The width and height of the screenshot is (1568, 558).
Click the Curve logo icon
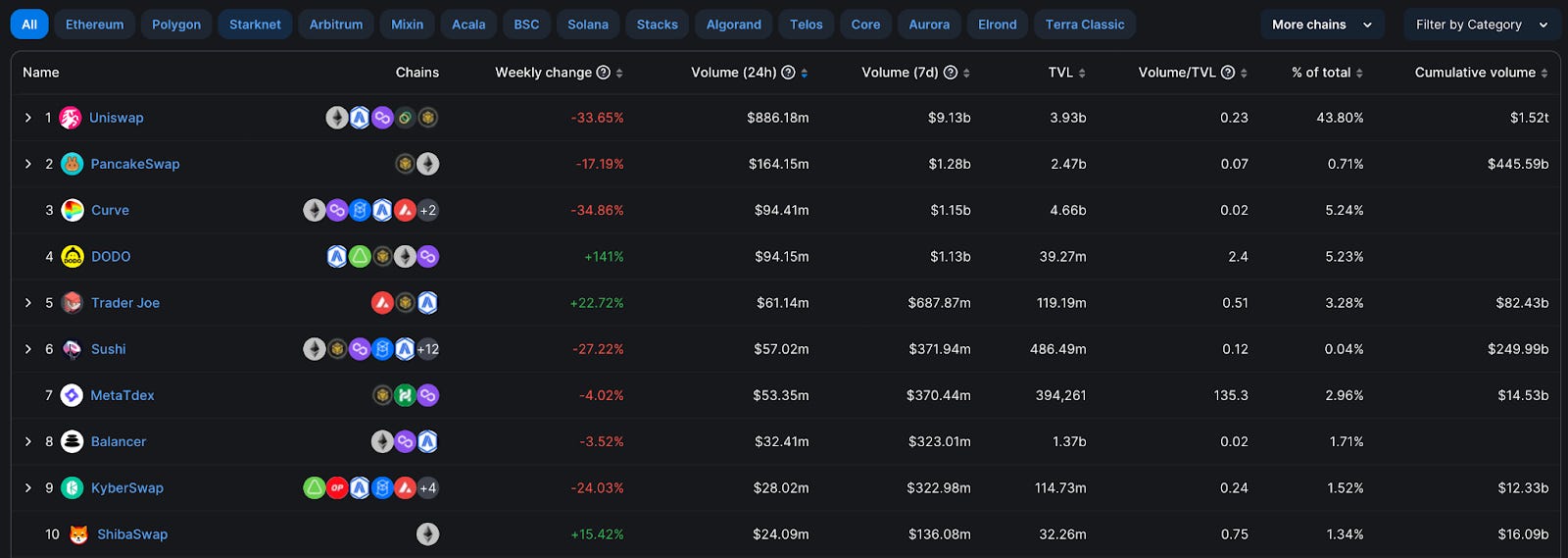[72, 210]
